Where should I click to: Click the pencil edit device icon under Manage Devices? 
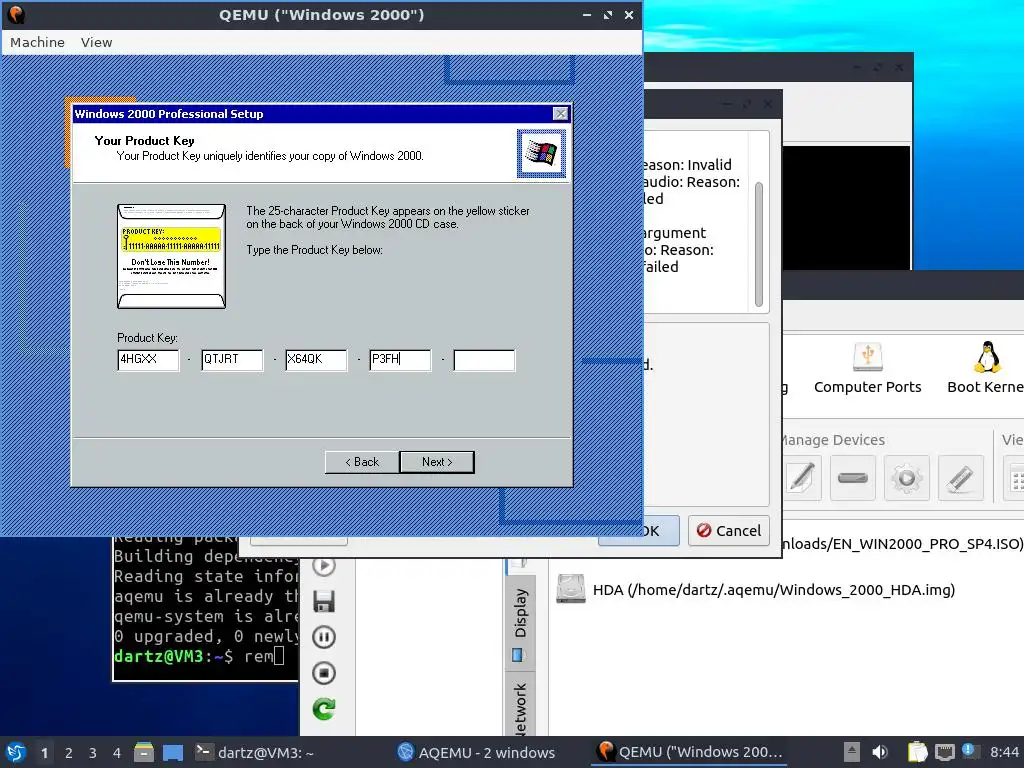coord(802,478)
